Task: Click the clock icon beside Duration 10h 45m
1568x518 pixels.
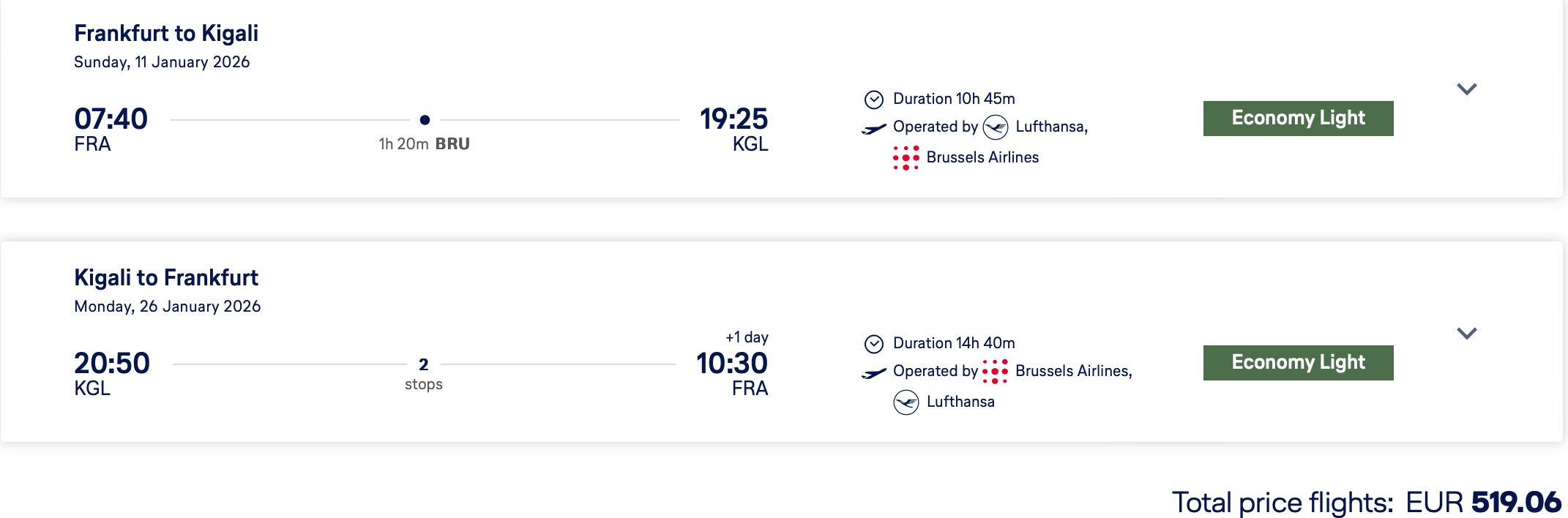Action: [x=874, y=100]
